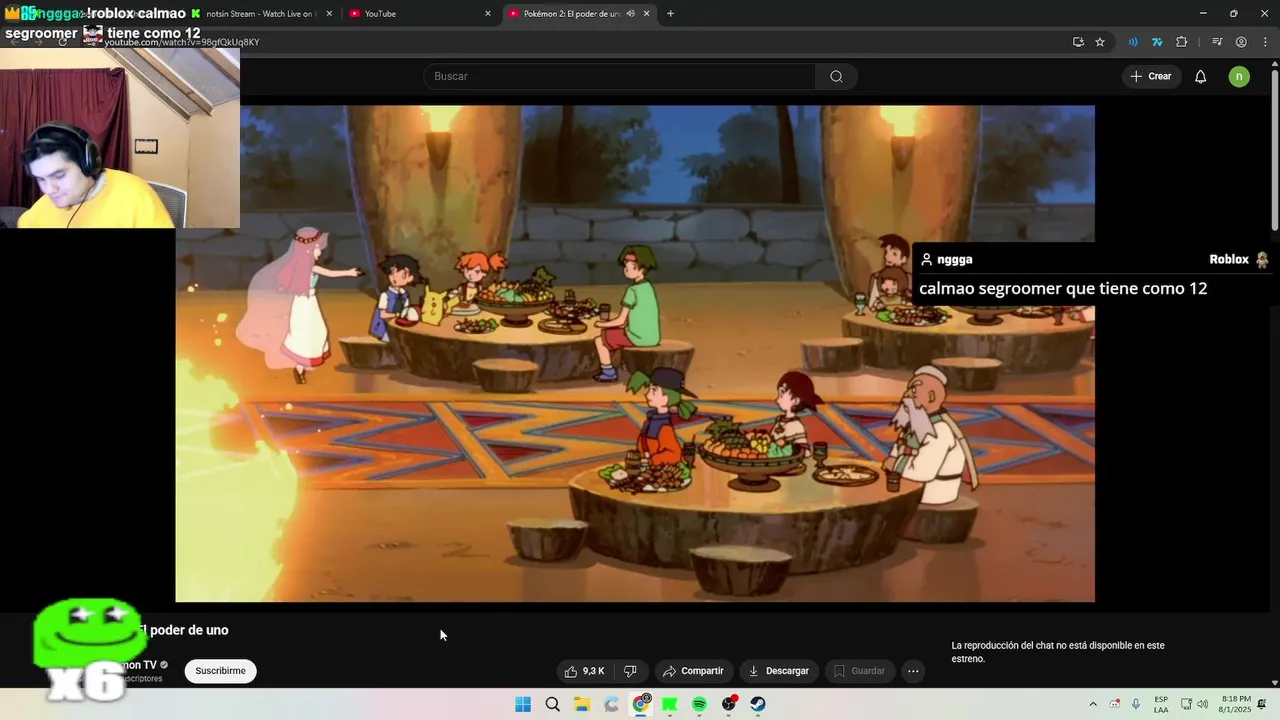Open YouTube notifications bell
This screenshot has height=720, width=1280.
click(1200, 76)
